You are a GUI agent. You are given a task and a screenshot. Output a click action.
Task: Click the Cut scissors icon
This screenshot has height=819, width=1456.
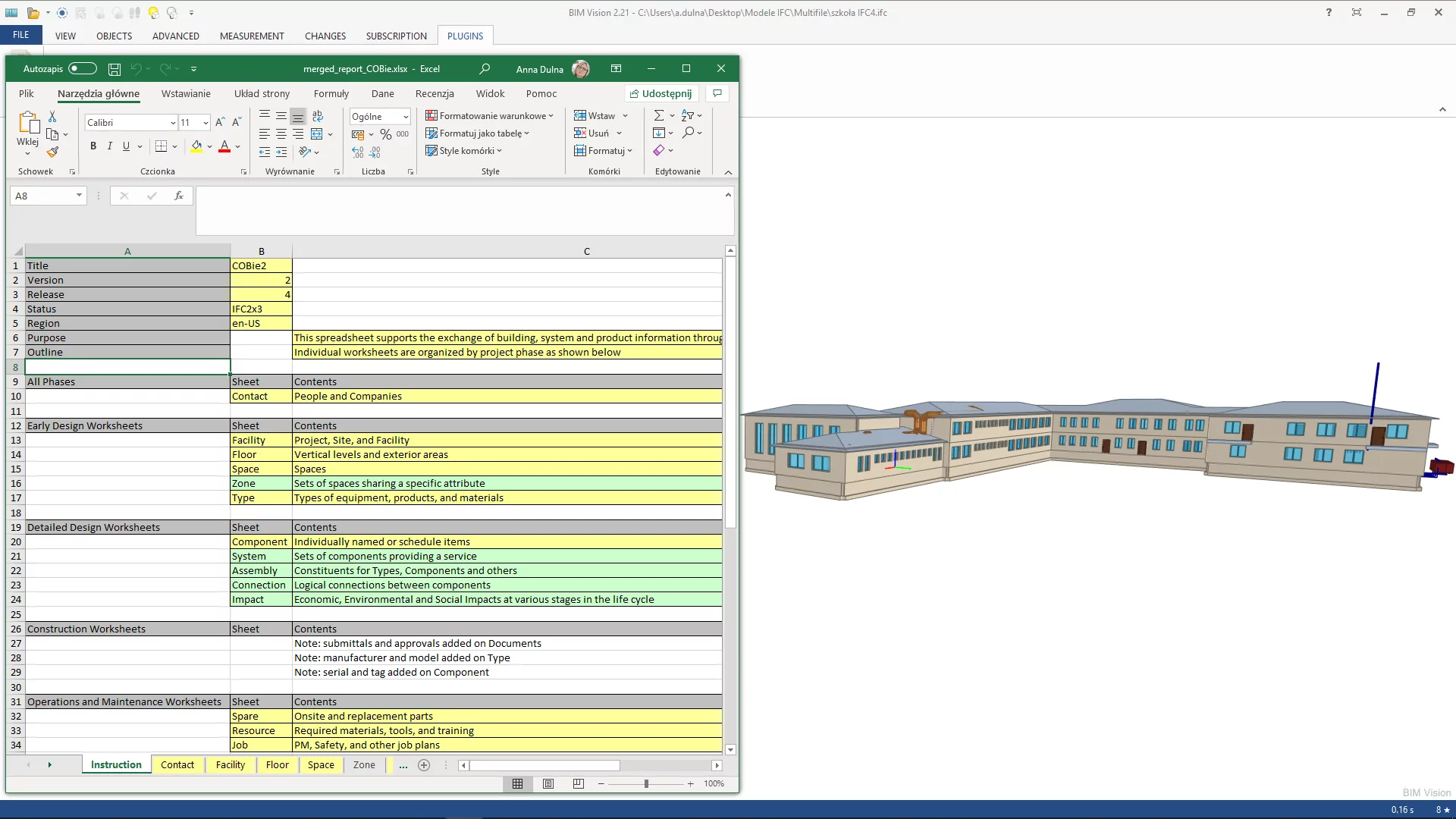[x=52, y=117]
